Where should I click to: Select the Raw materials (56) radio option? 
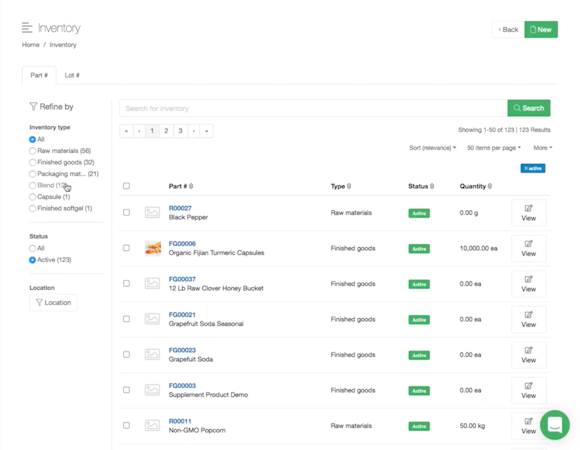tap(33, 151)
